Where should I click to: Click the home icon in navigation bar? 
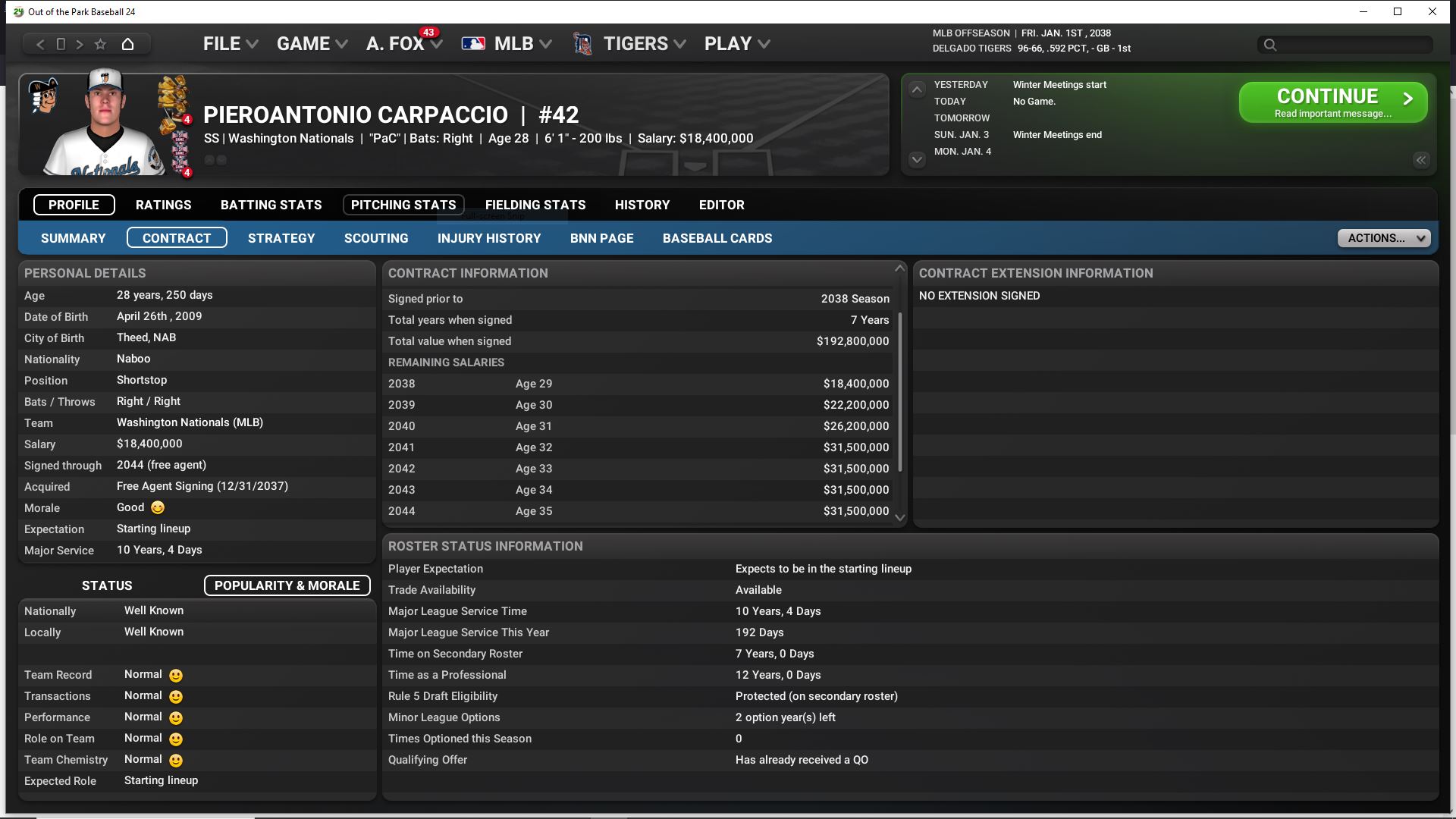127,44
